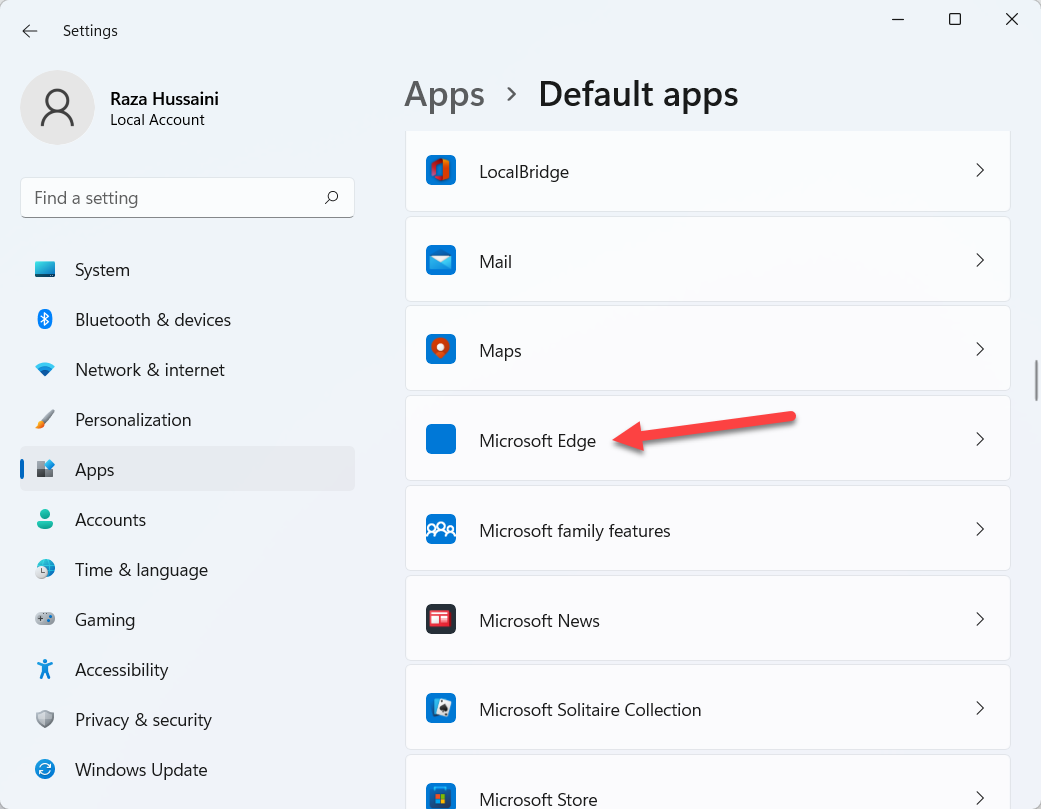The width and height of the screenshot is (1041, 809).
Task: Click the back arrow in Settings header
Action: pyautogui.click(x=30, y=31)
